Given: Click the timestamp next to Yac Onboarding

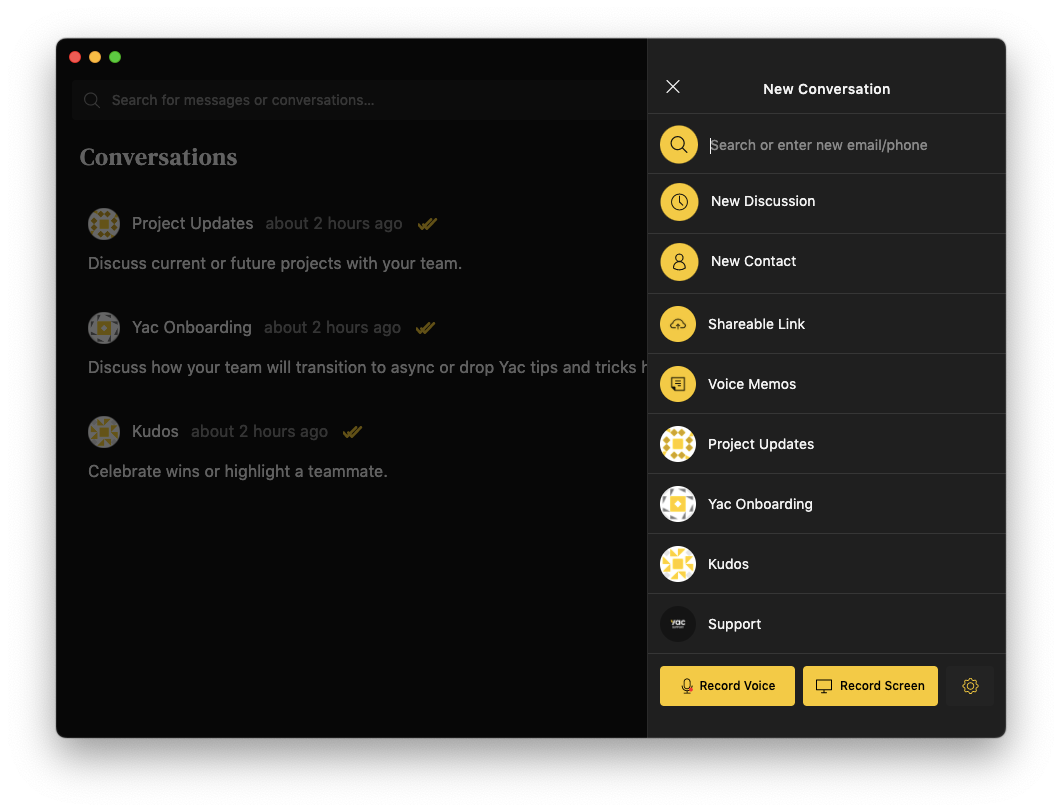Looking at the screenshot, I should point(333,328).
